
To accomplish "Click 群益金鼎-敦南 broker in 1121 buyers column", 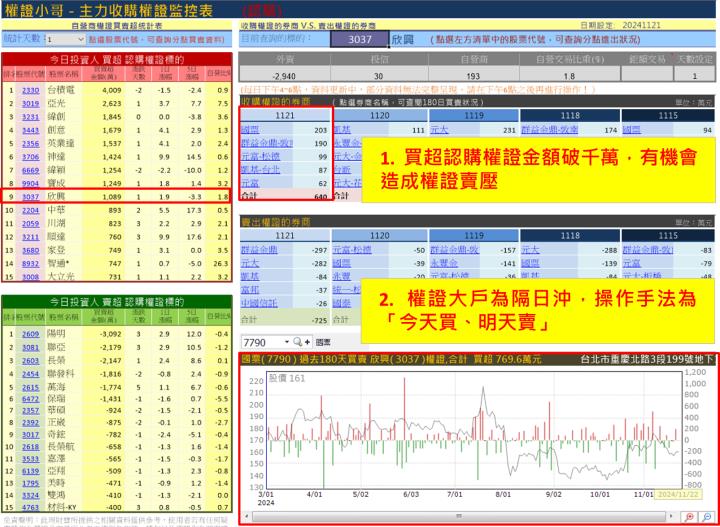I will point(267,143).
